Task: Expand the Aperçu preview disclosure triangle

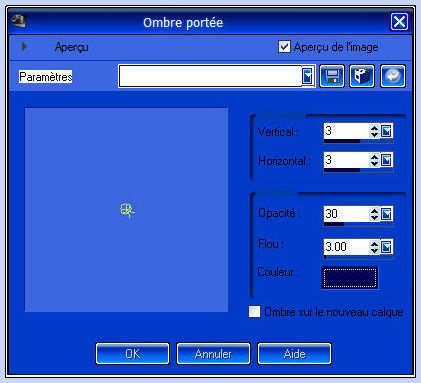Action: tap(24, 47)
